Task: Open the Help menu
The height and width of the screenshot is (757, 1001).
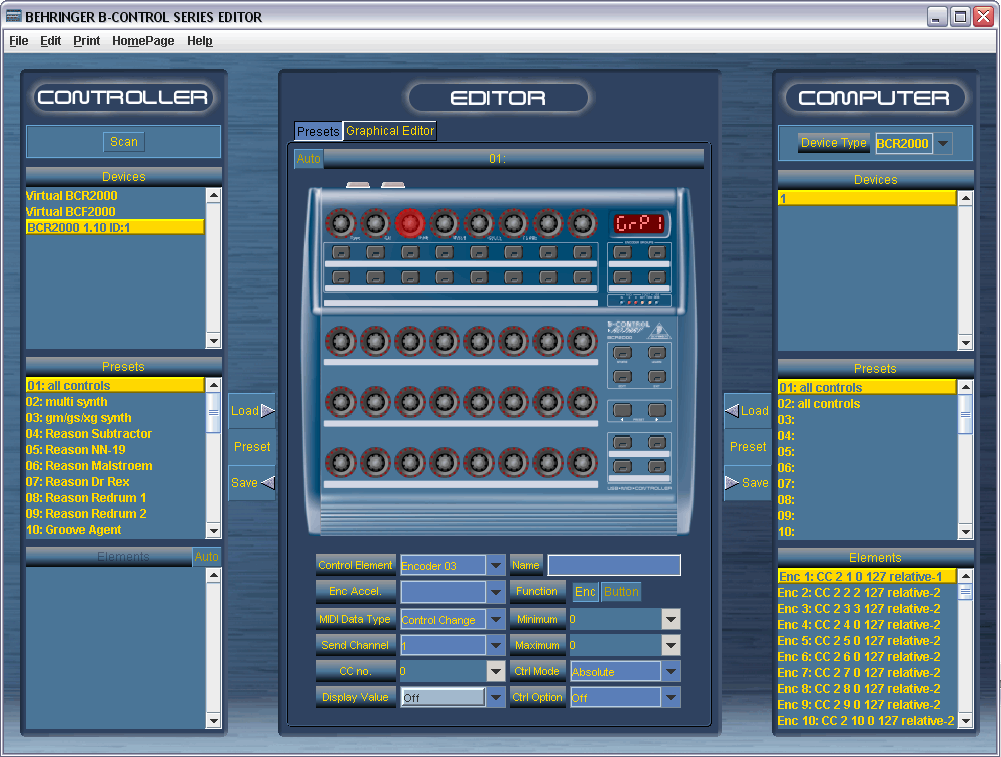Action: coord(199,41)
